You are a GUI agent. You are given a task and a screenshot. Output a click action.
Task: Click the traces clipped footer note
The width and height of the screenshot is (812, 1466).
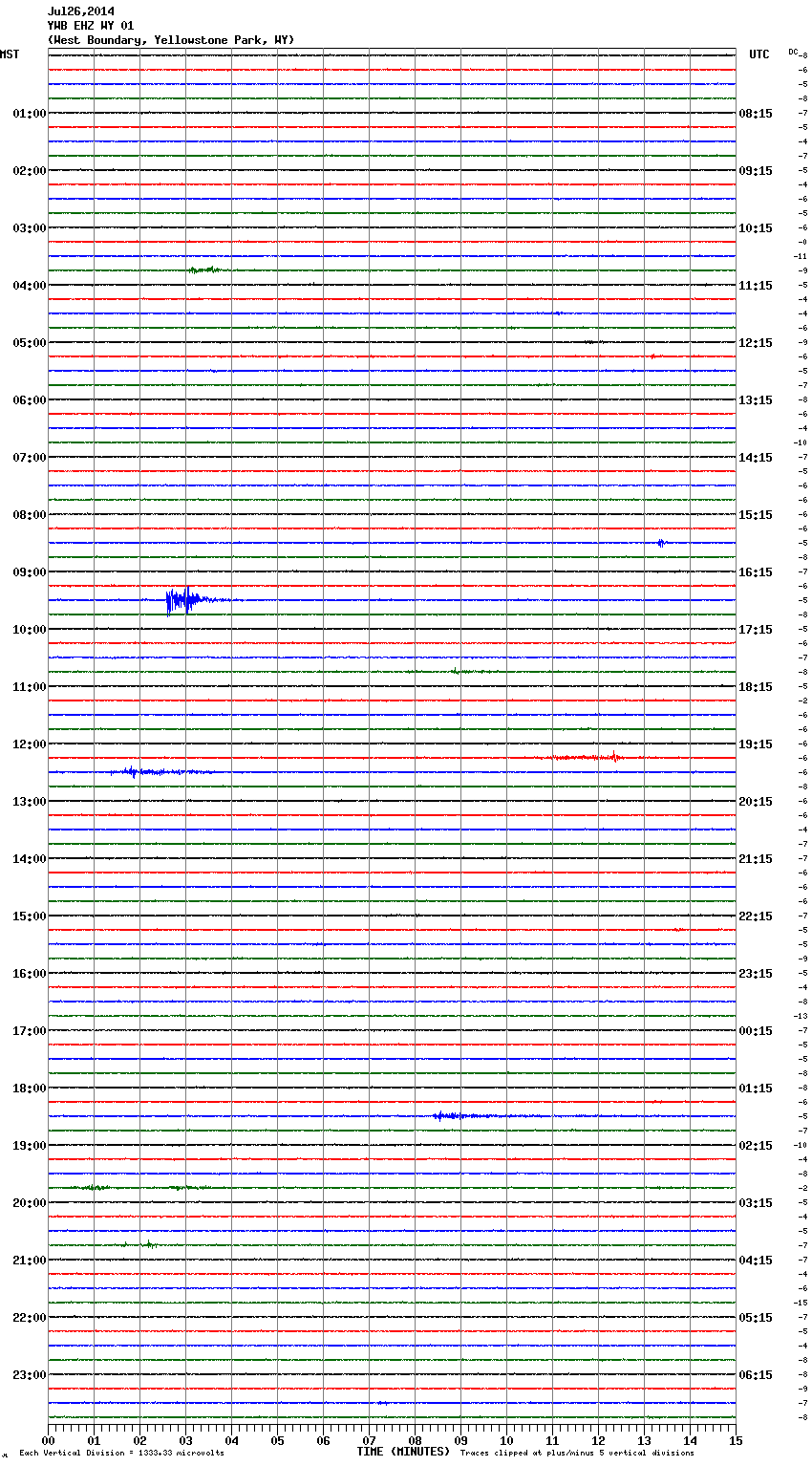coord(577,1454)
